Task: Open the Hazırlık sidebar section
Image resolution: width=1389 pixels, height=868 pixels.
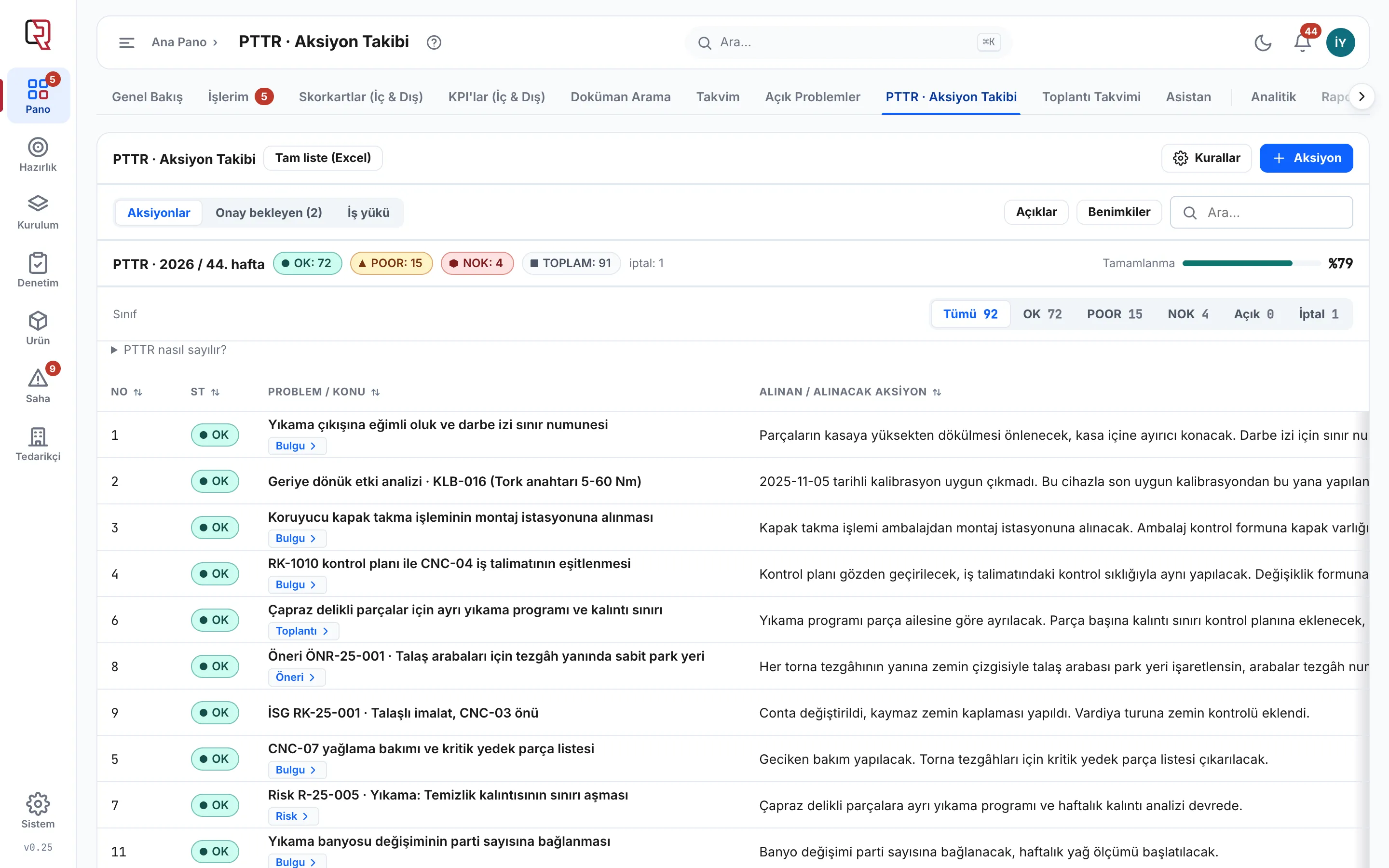Action: [38, 154]
